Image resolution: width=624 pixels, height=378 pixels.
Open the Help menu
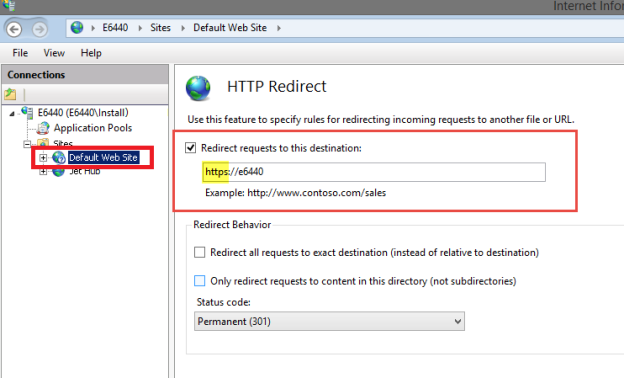pyautogui.click(x=91, y=53)
